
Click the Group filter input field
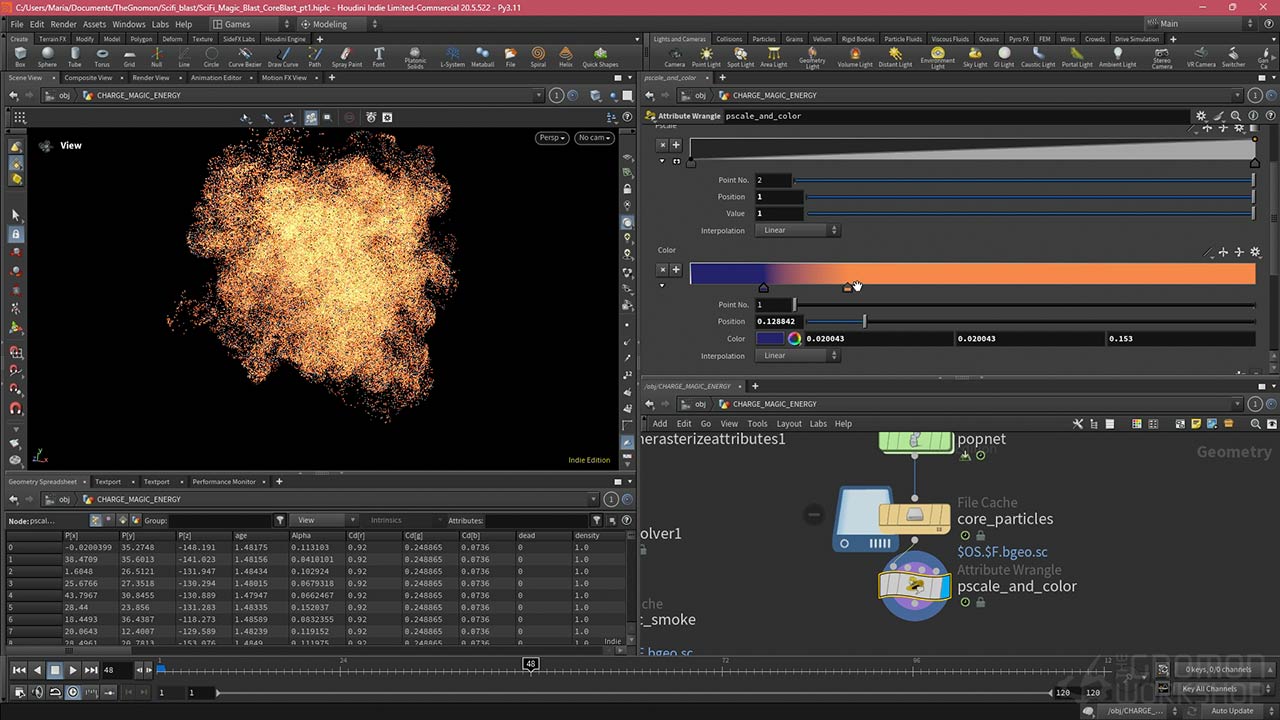point(220,520)
